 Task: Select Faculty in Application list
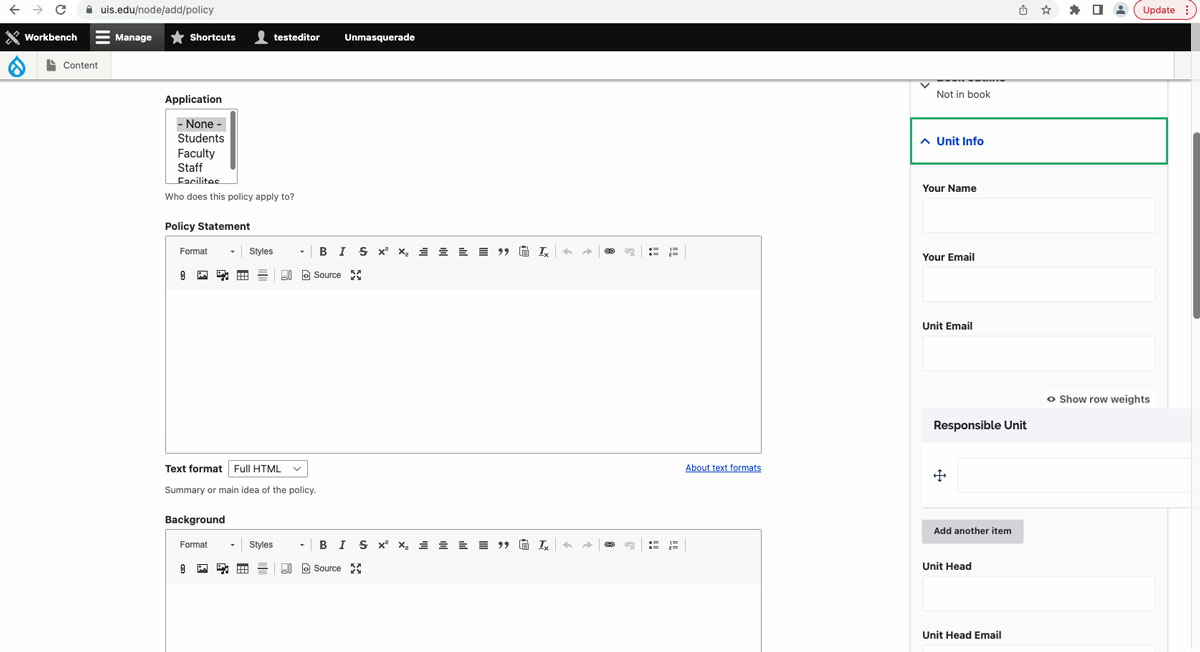click(x=196, y=154)
